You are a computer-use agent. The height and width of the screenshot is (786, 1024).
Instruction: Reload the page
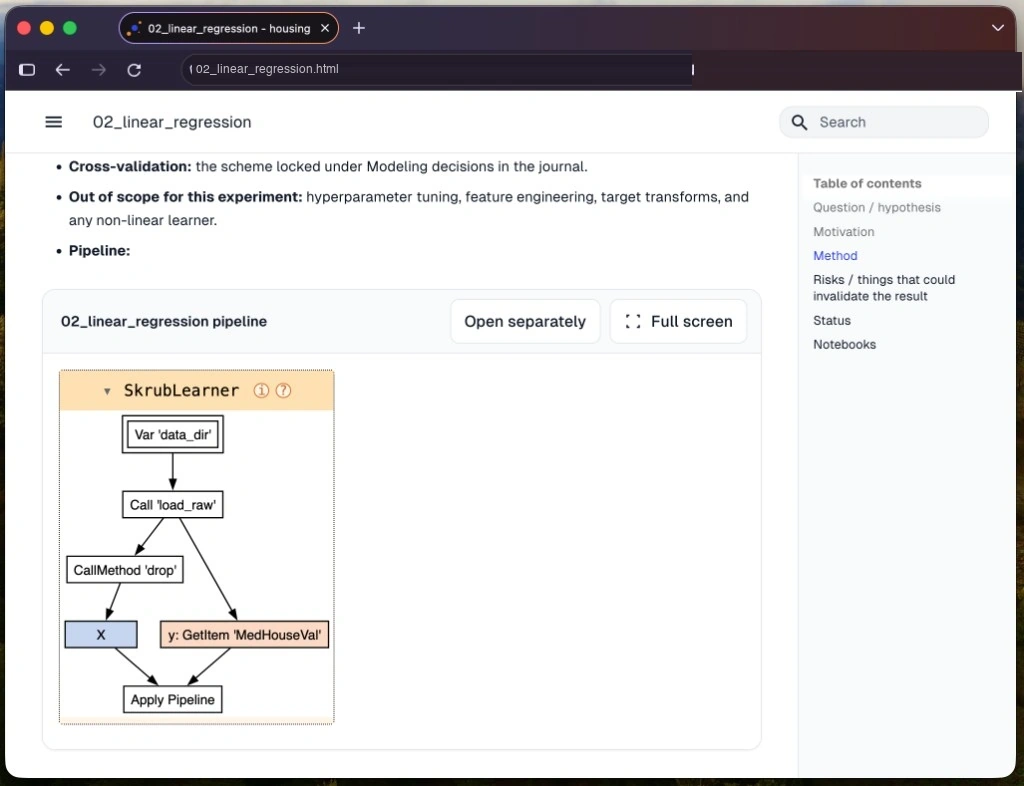134,69
